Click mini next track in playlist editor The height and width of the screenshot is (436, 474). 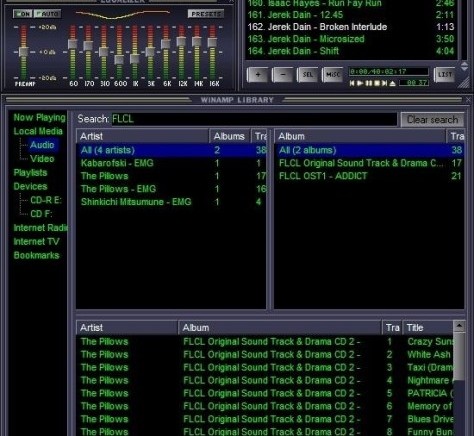point(384,83)
